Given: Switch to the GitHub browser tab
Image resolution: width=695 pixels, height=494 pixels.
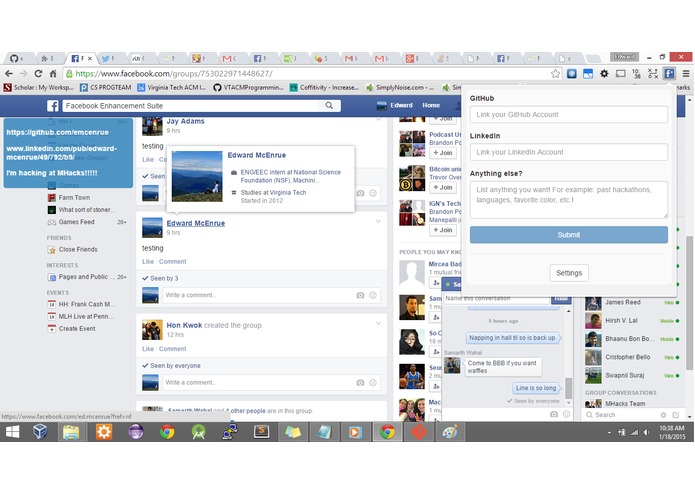Looking at the screenshot, I should pyautogui.click(x=17, y=58).
